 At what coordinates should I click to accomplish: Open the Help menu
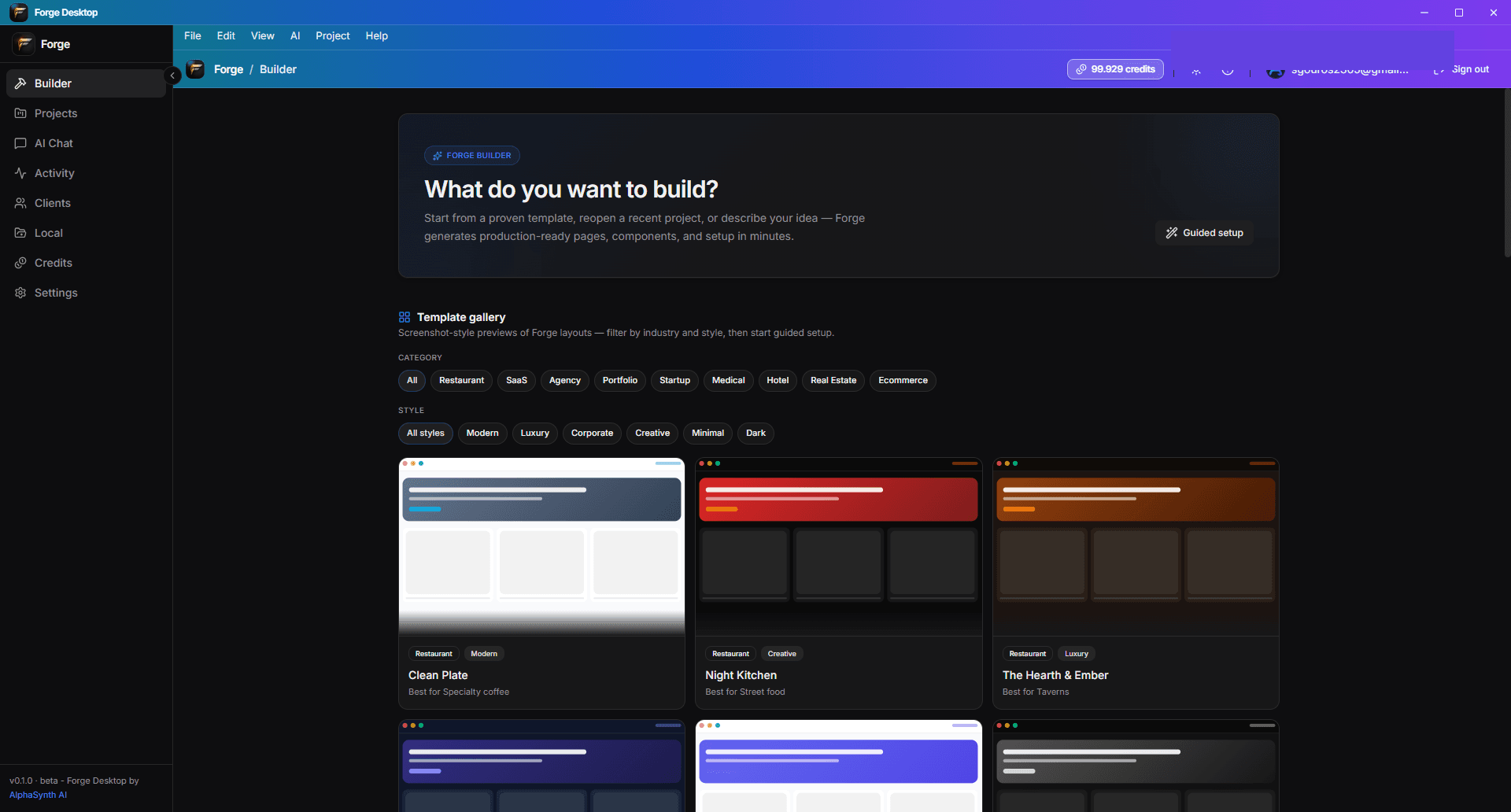tap(377, 36)
